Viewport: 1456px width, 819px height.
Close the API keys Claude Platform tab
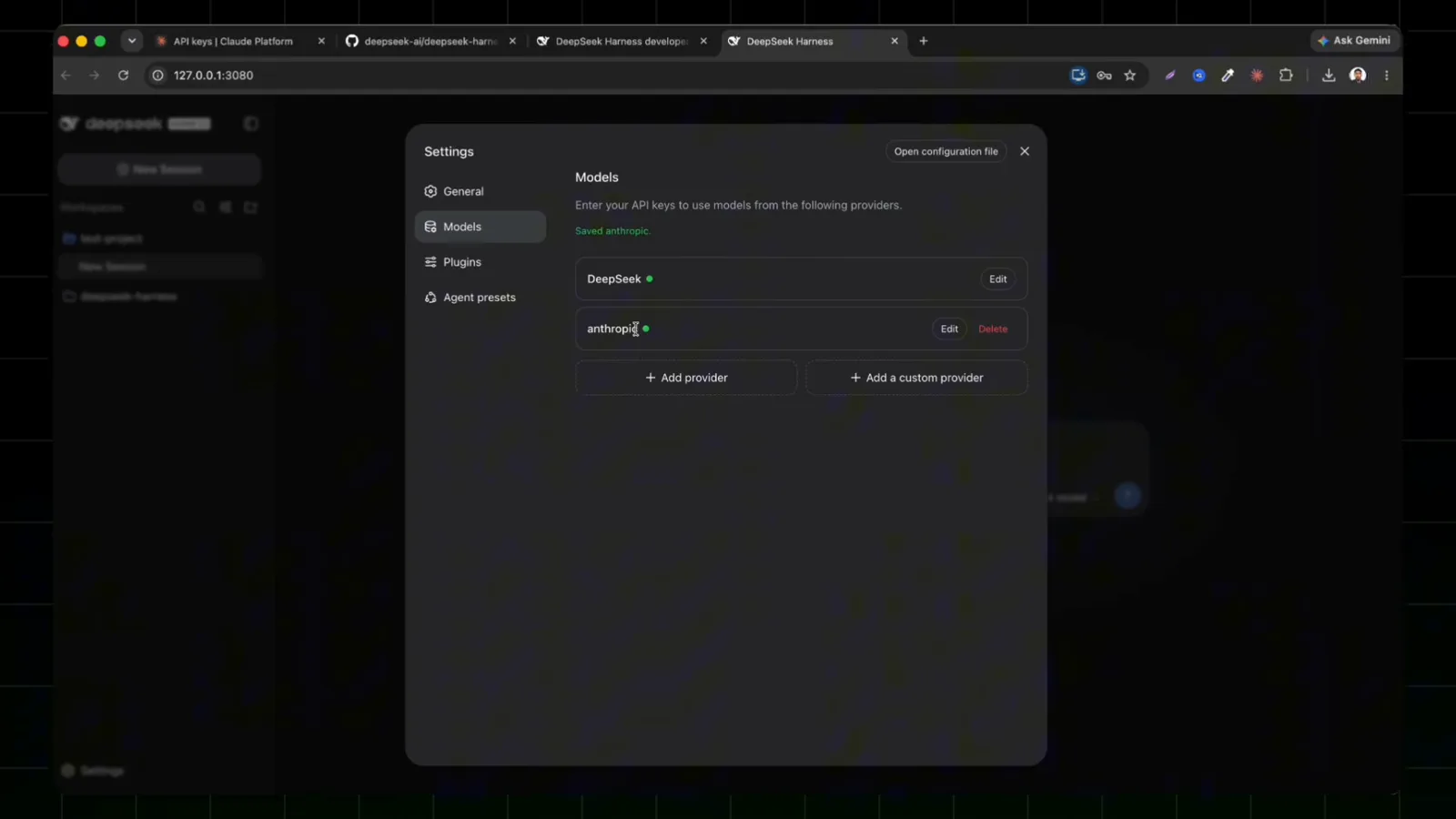coord(321,41)
